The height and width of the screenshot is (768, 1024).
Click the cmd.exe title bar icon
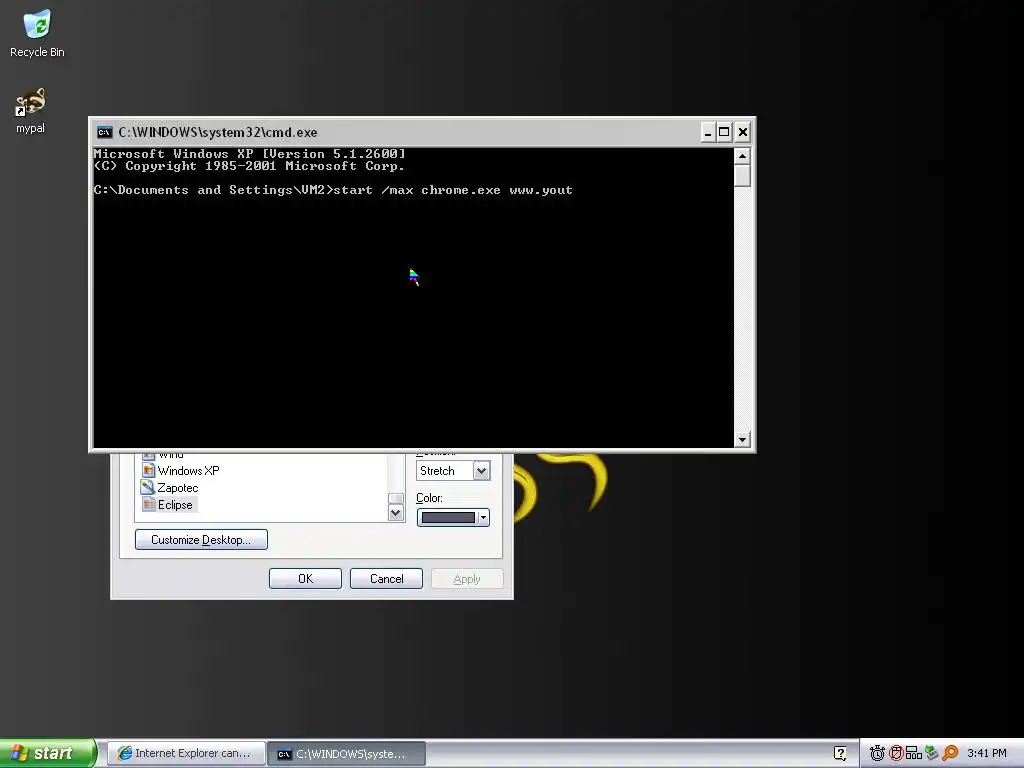point(104,133)
